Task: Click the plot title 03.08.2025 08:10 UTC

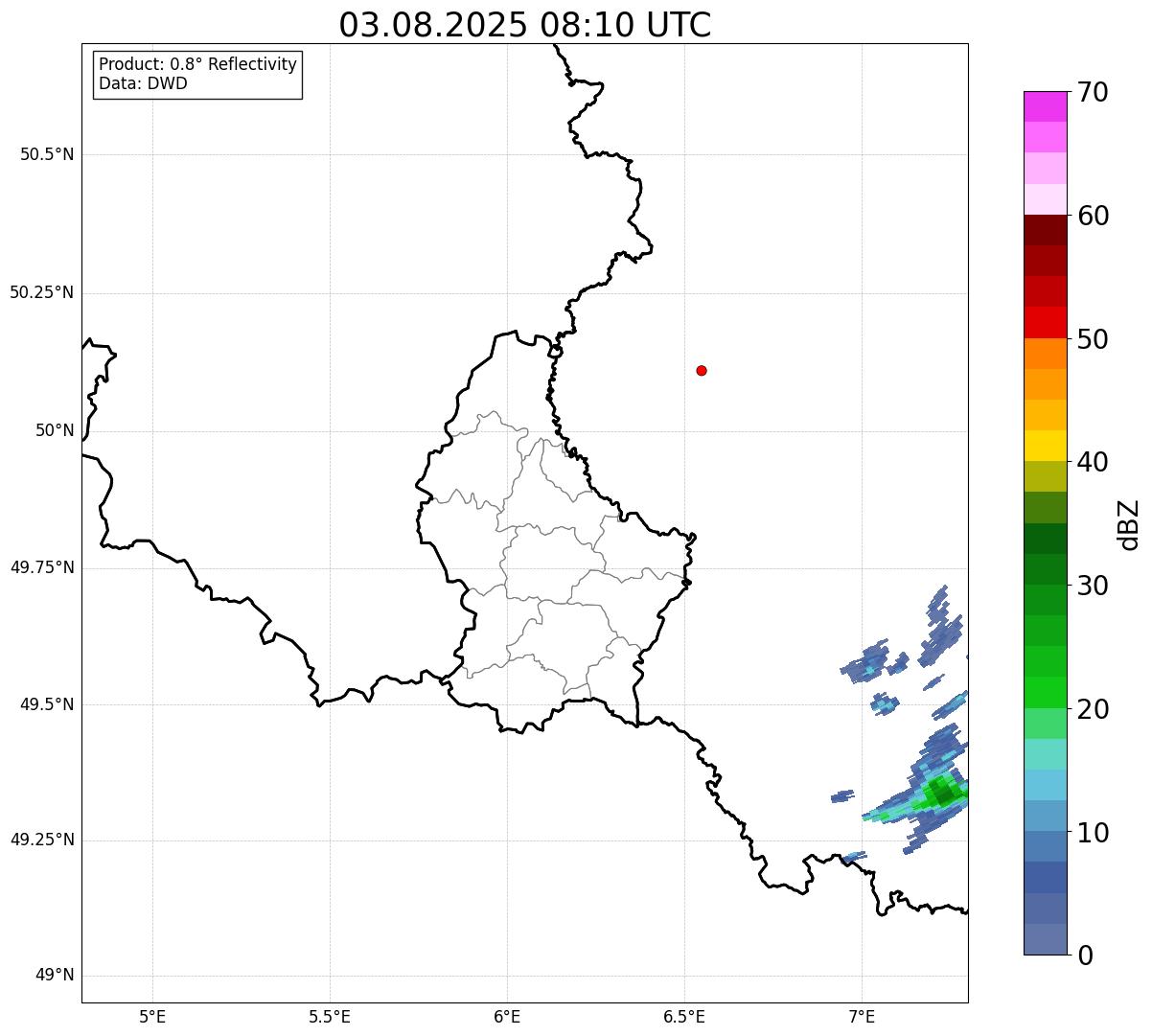Action: click(x=525, y=24)
